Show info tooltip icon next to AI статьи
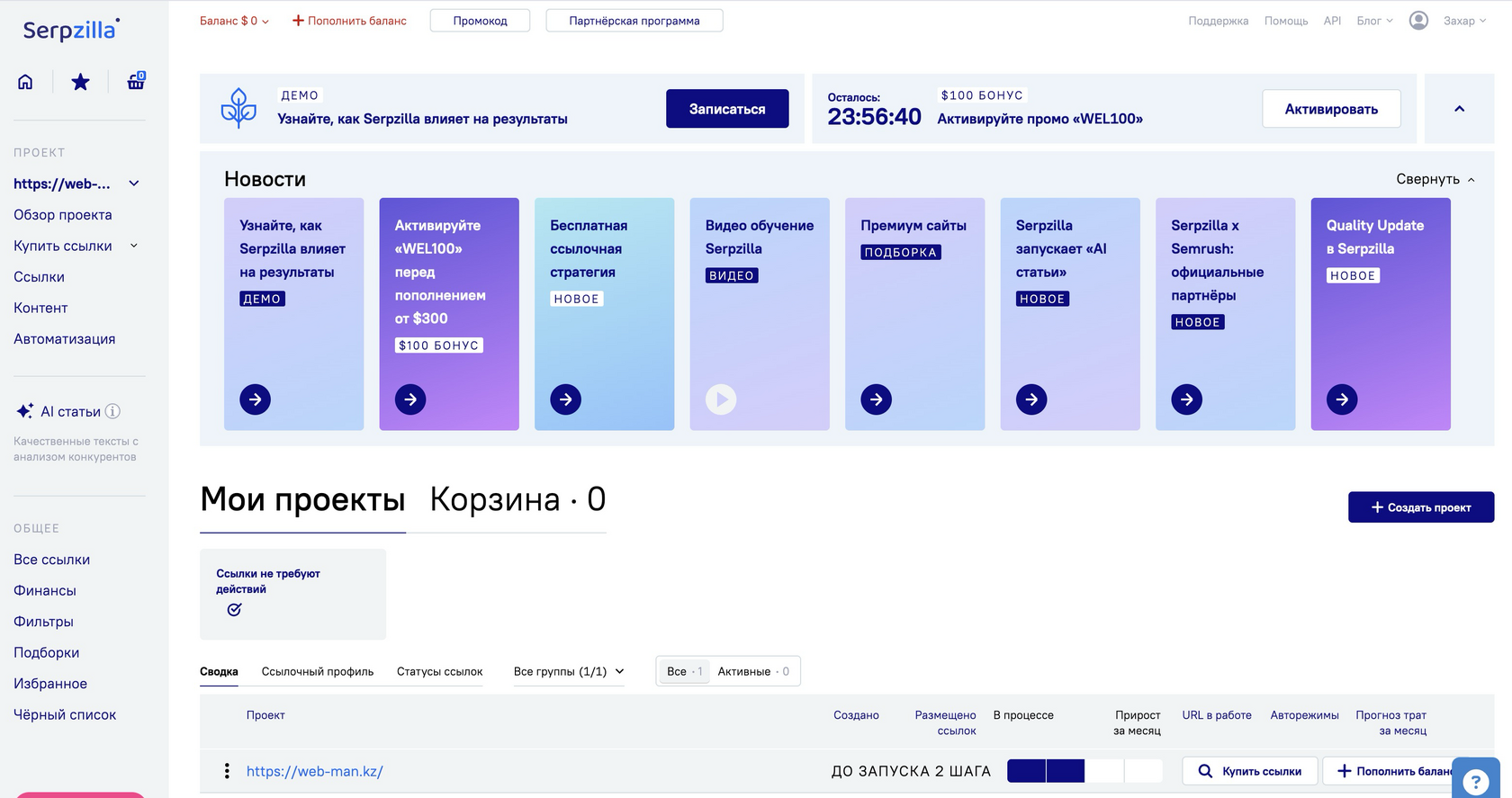 [x=112, y=411]
